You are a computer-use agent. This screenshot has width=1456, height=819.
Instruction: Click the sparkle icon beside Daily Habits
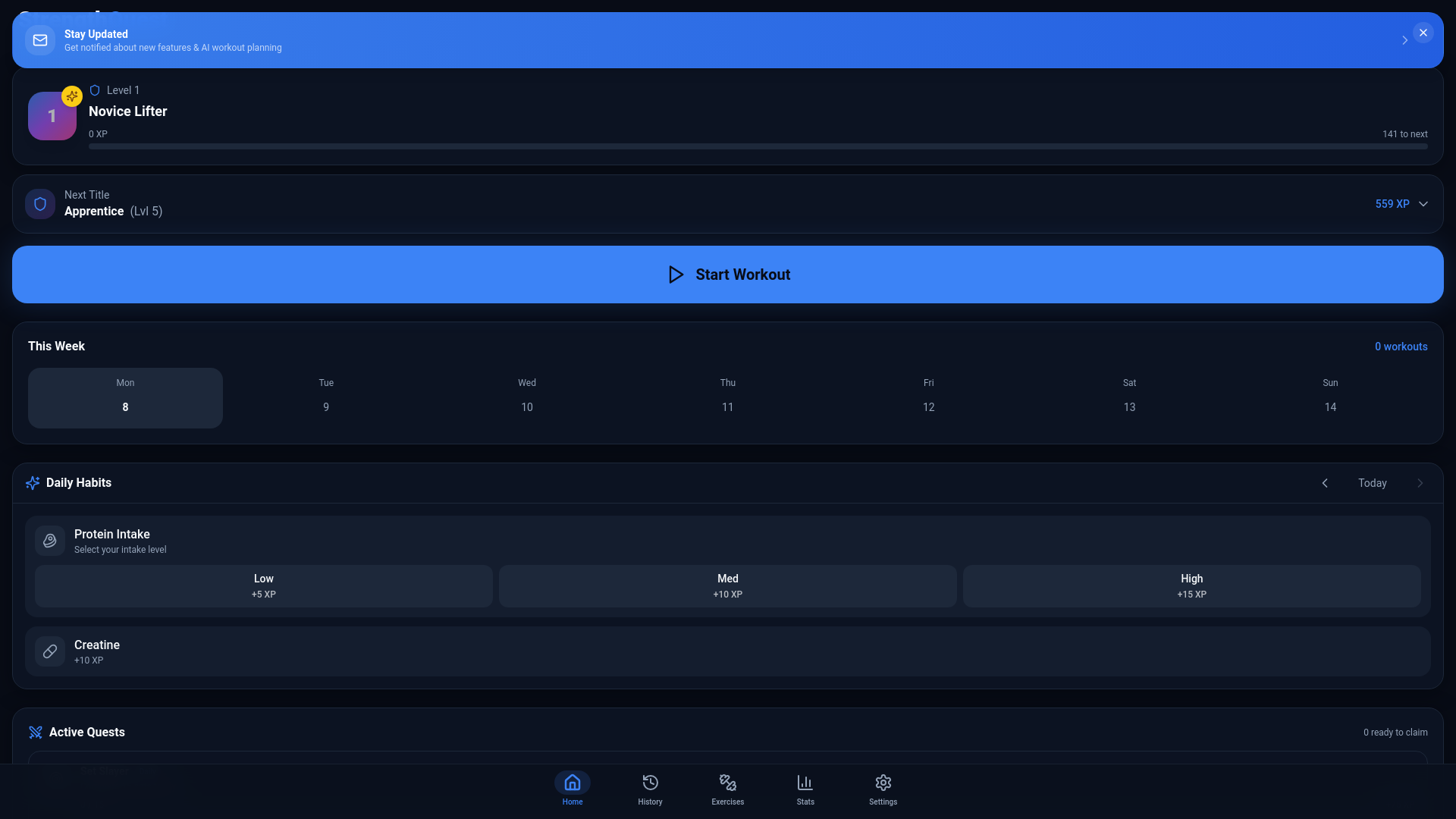[32, 483]
